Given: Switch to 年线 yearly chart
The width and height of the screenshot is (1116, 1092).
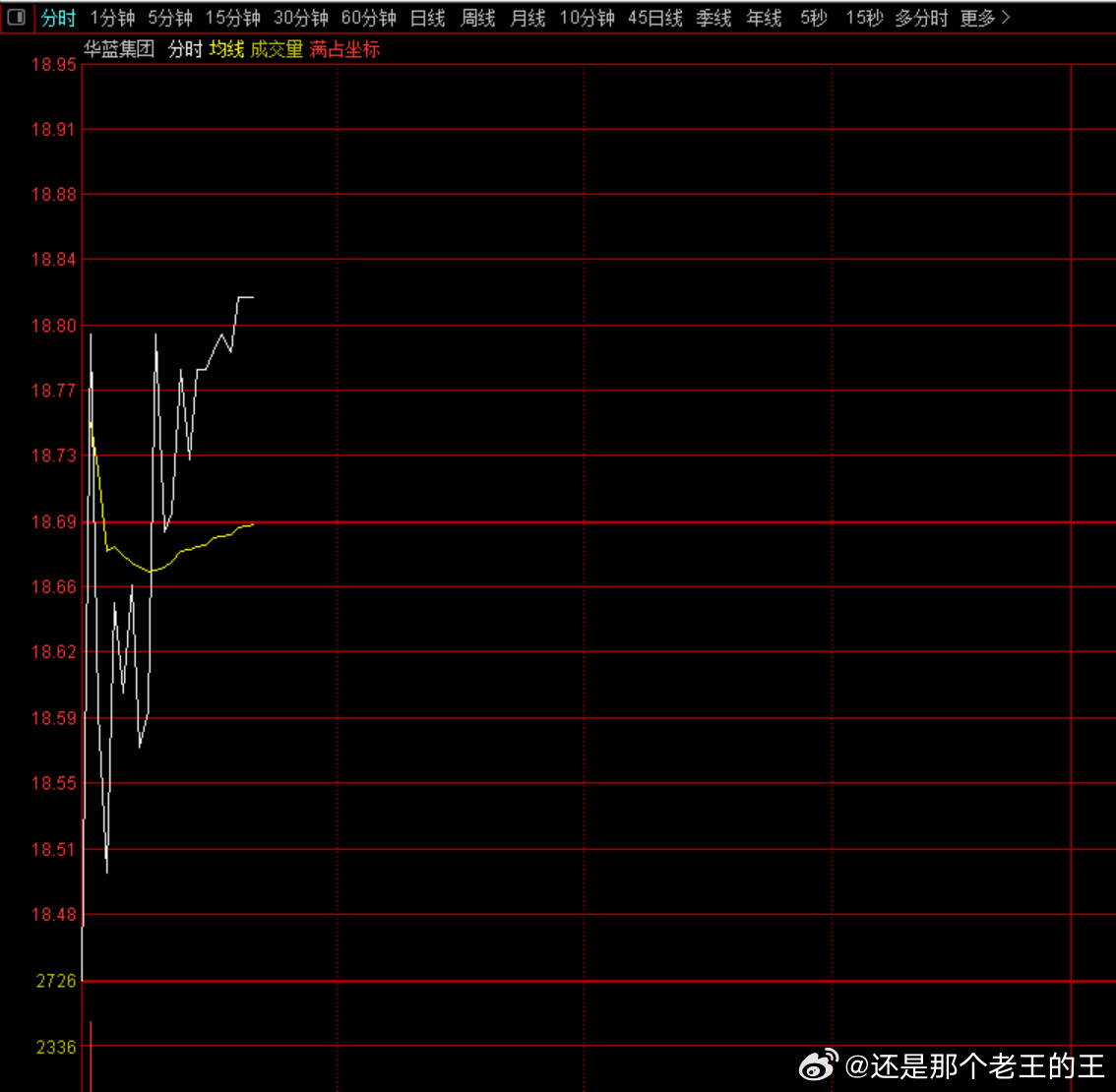Looking at the screenshot, I should pos(764,18).
